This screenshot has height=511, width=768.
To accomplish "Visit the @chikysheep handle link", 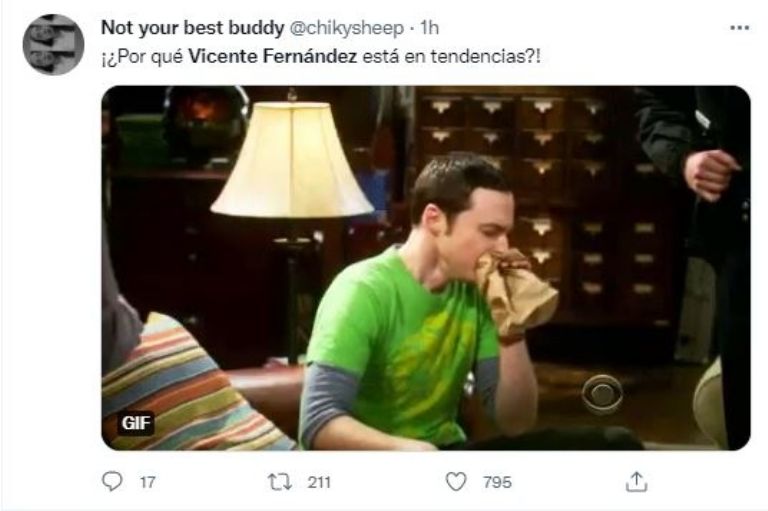I will pos(347,28).
